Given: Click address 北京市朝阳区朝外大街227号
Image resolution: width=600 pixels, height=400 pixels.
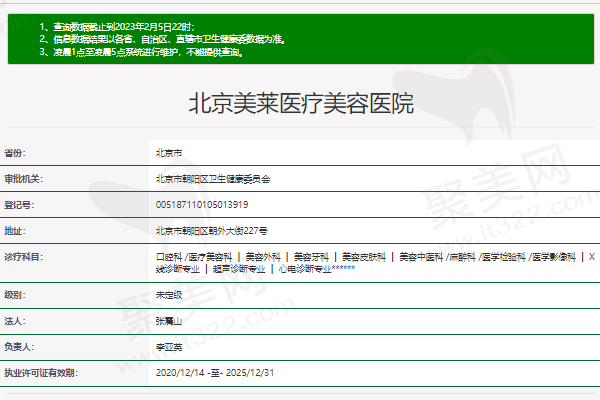Looking at the screenshot, I should (212, 231).
